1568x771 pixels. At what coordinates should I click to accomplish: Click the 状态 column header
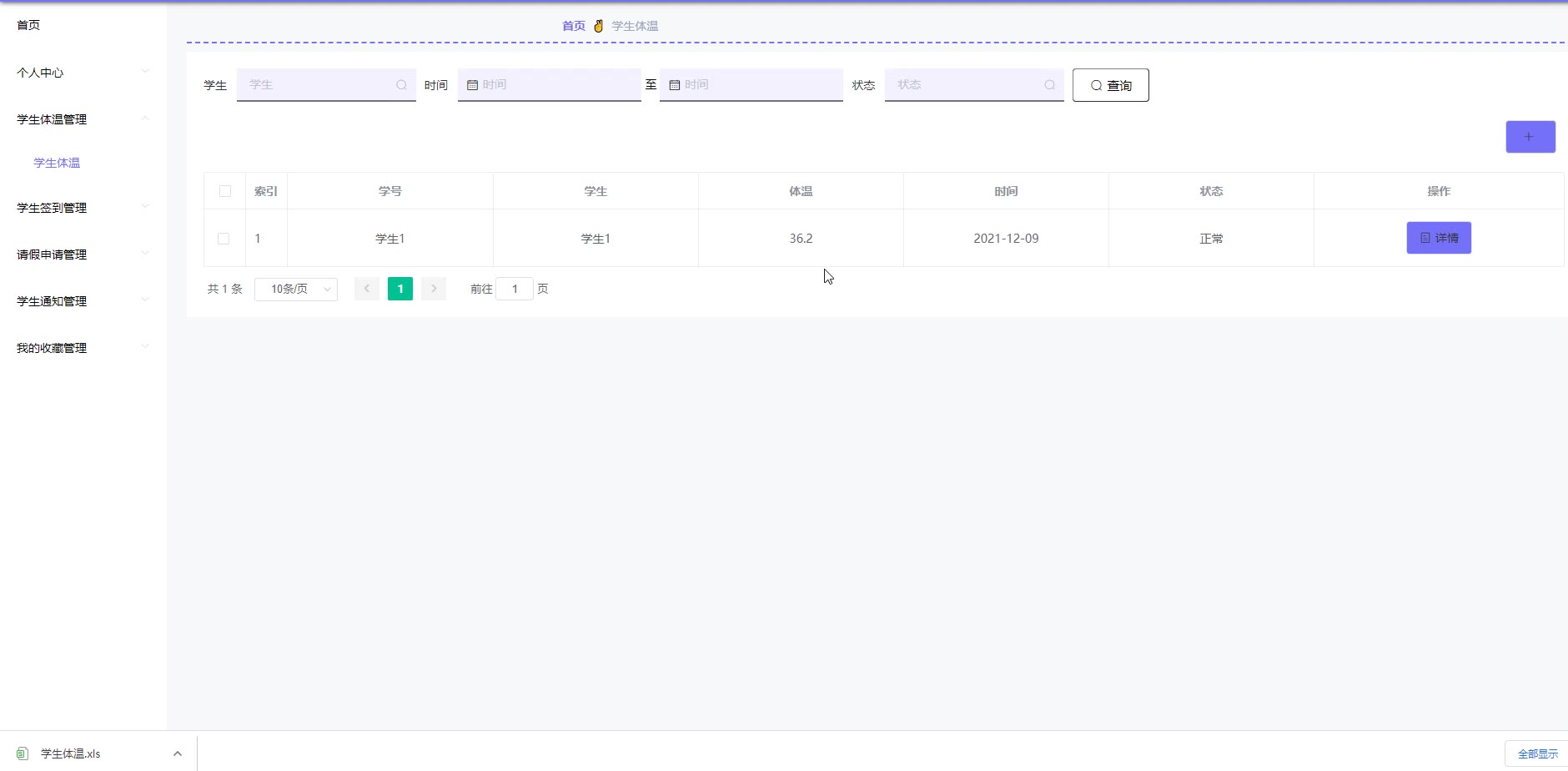pyautogui.click(x=1211, y=191)
